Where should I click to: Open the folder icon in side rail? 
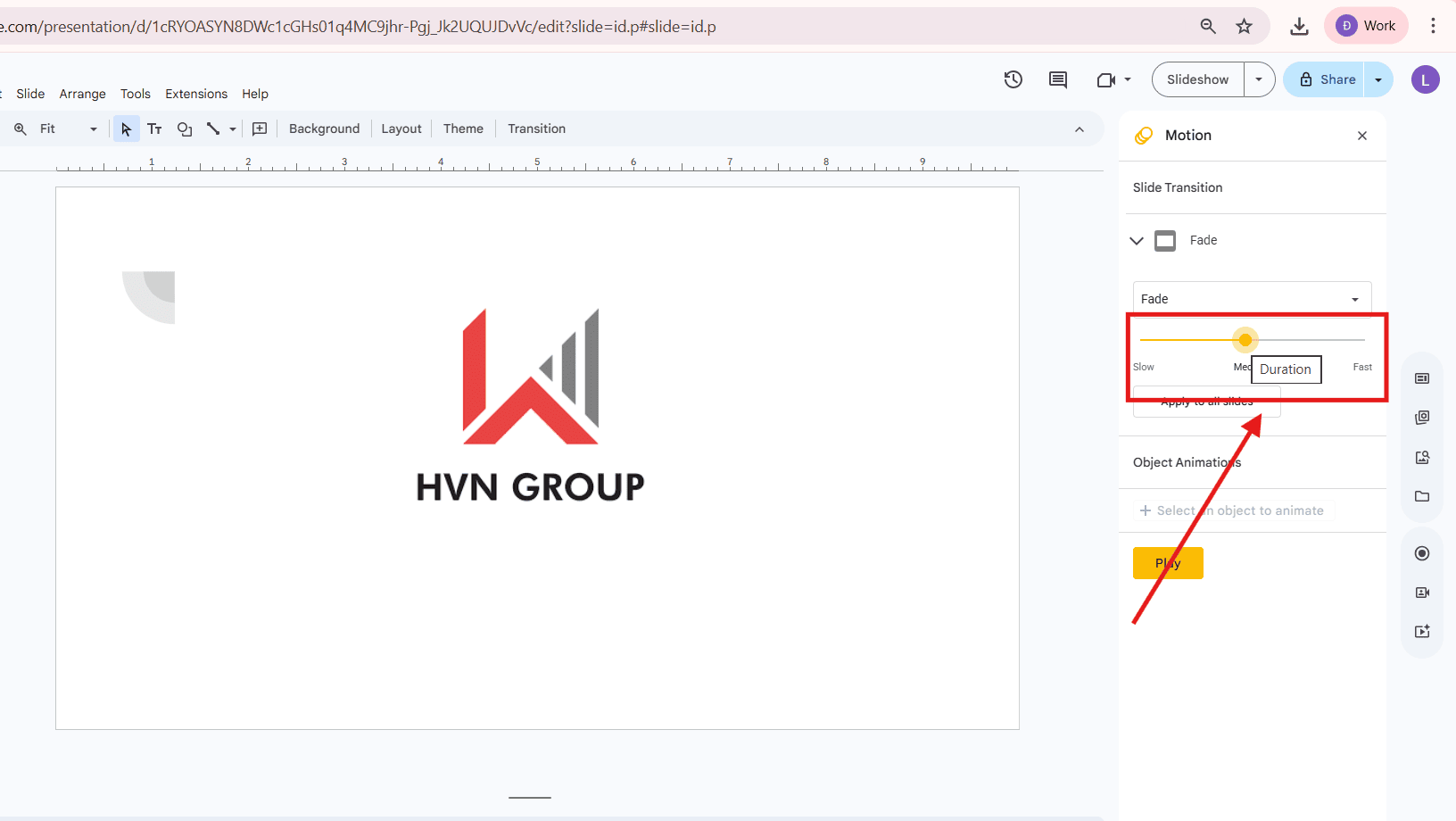pos(1422,496)
